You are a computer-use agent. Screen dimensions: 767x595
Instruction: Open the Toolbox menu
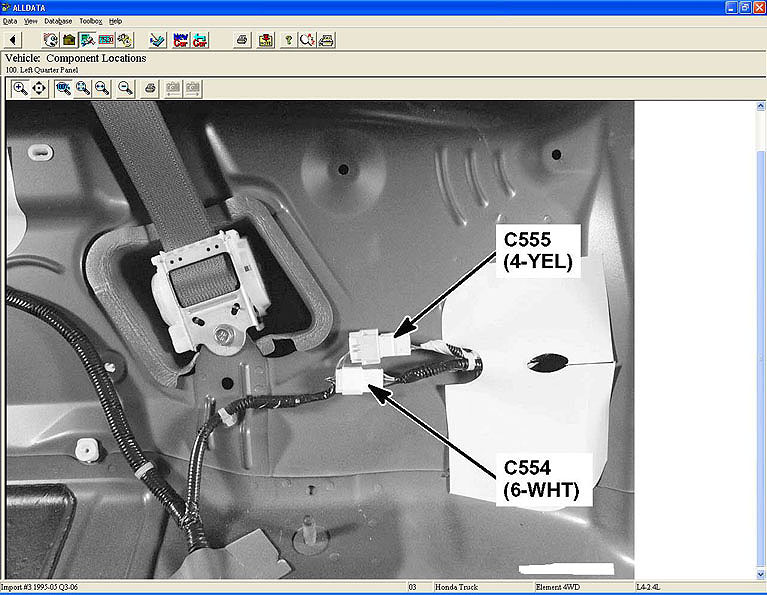[x=90, y=20]
